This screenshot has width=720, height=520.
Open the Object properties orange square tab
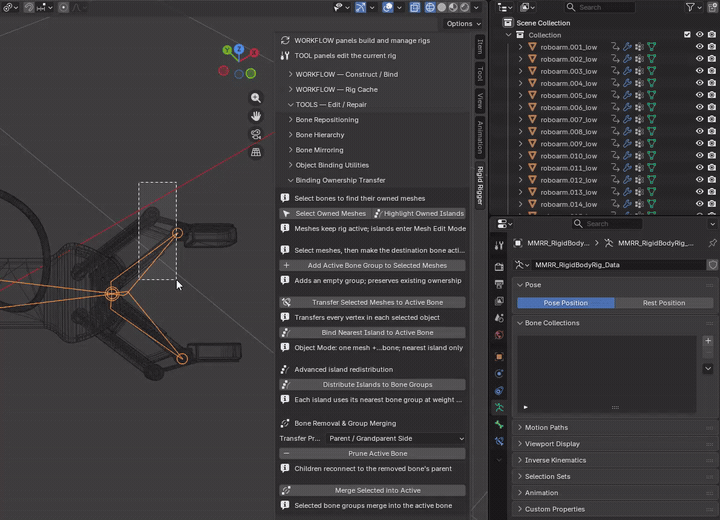tap(499, 356)
